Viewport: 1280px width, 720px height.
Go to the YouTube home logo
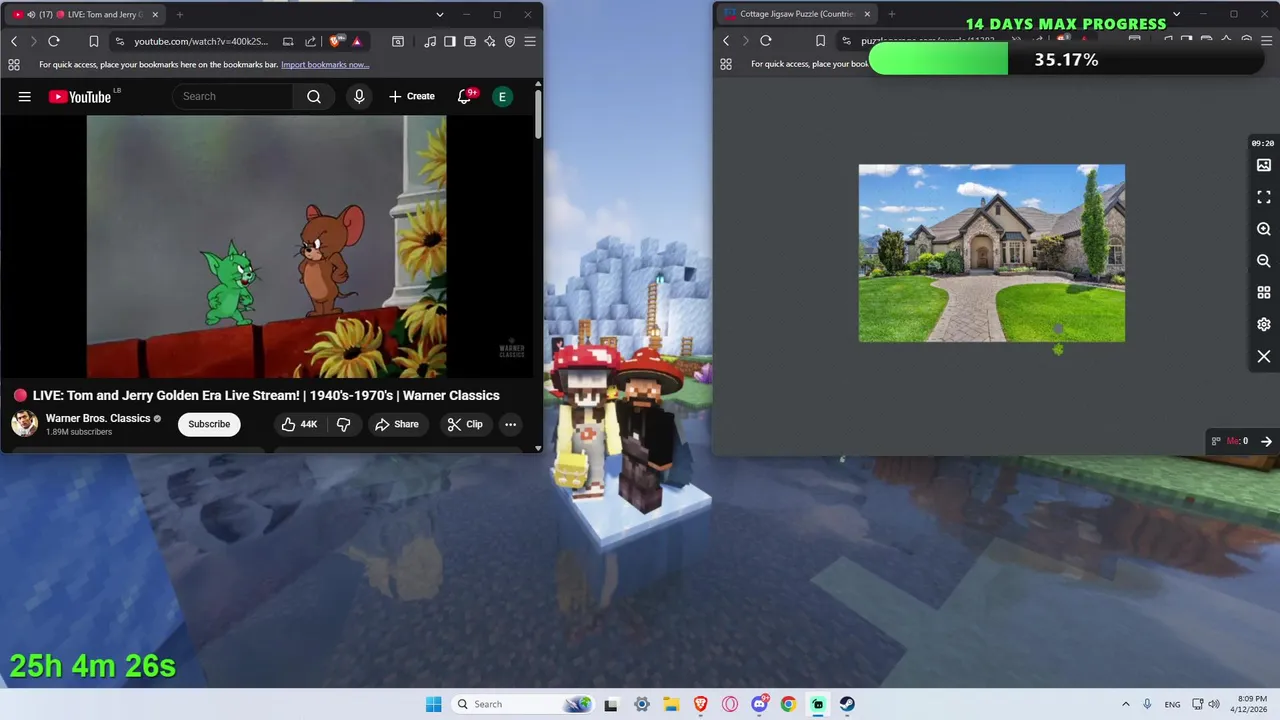(80, 96)
